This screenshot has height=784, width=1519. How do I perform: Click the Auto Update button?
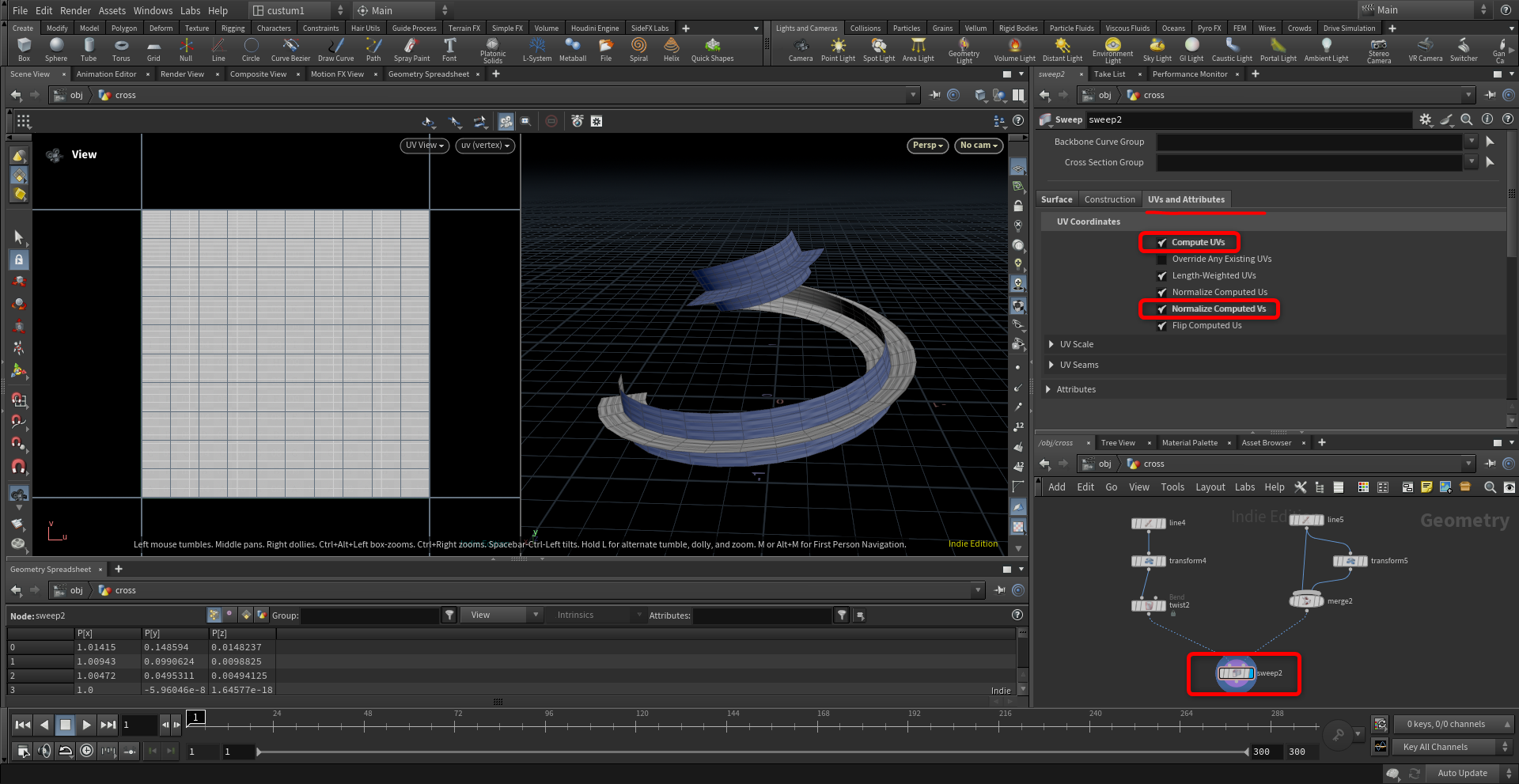pos(1462,773)
